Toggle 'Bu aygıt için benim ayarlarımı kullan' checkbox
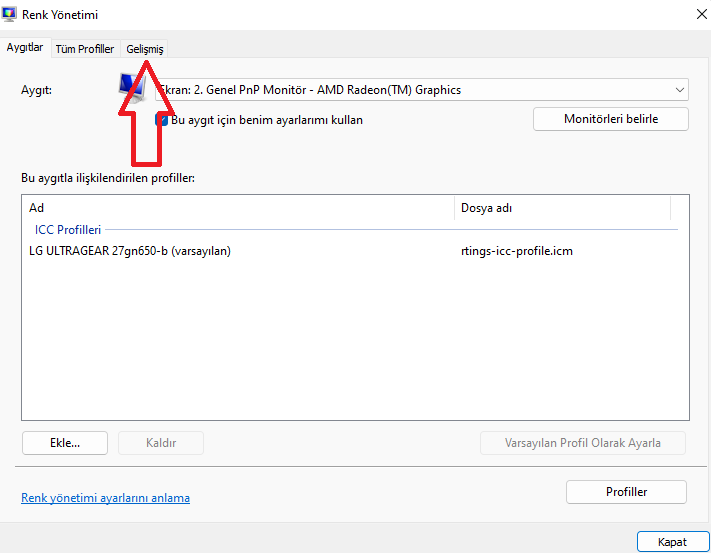 tap(161, 120)
